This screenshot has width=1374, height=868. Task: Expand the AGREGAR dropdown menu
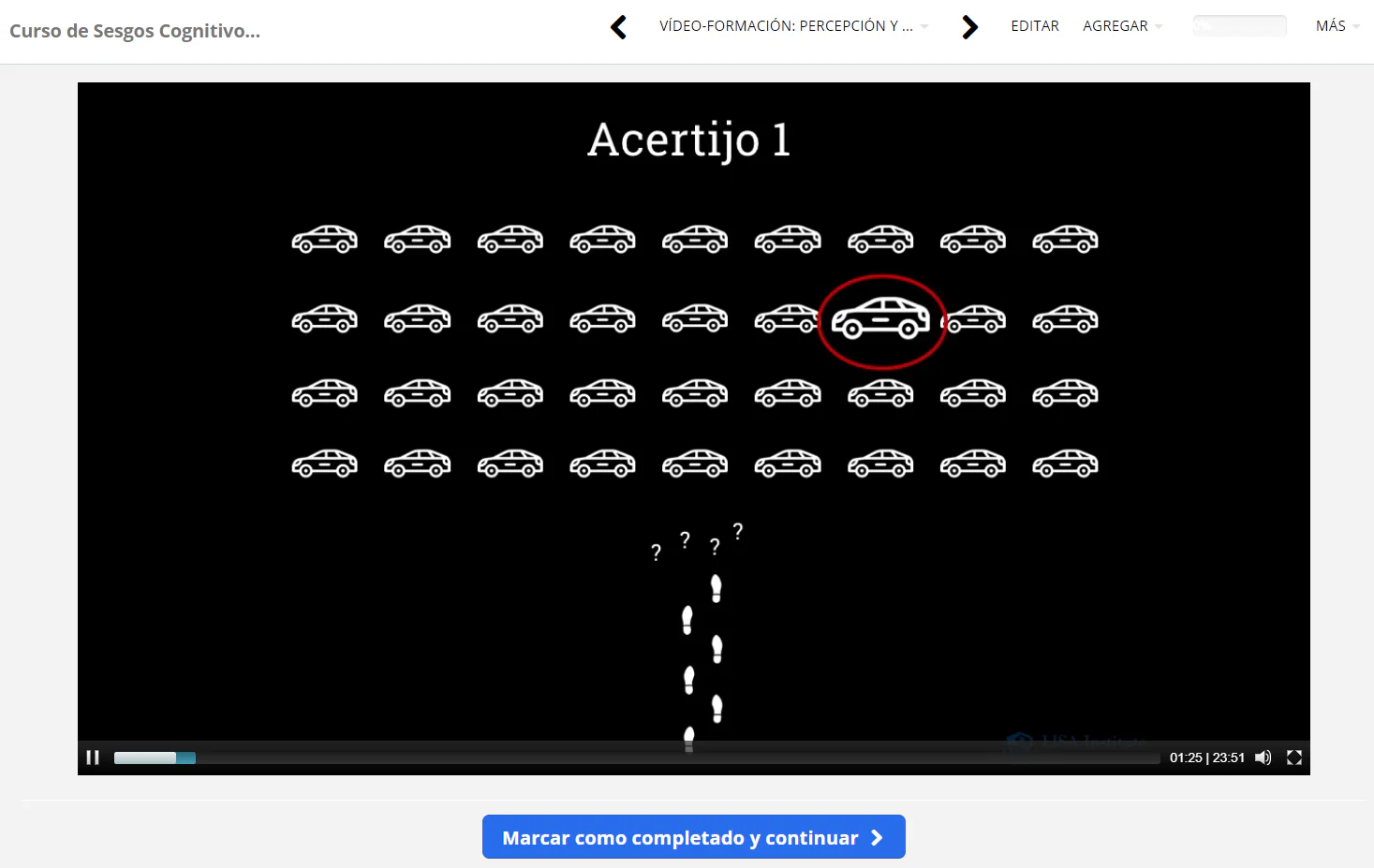1122,26
